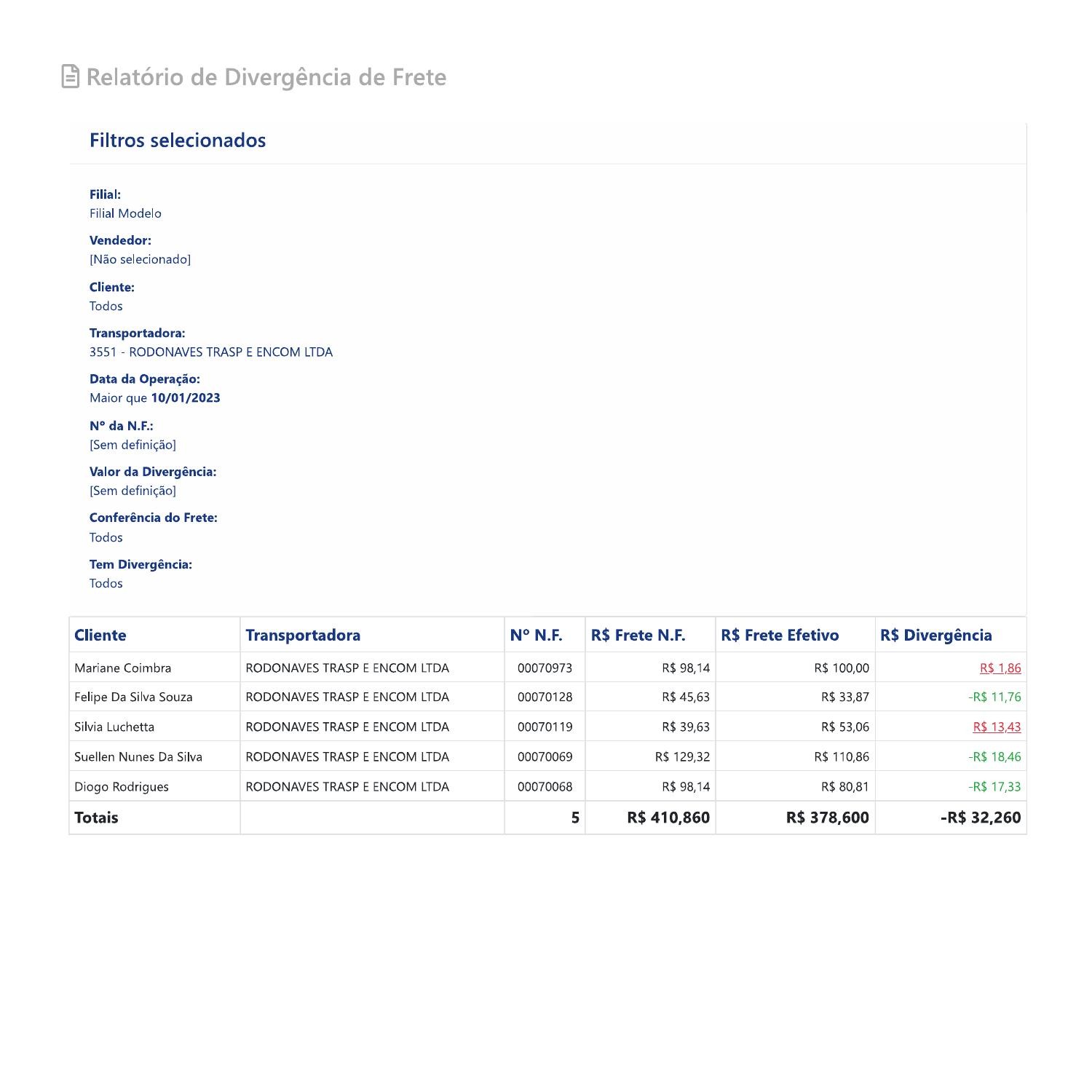Click the -R$ 11,76 divergence value
The image size is (1092, 1092).
[x=994, y=697]
